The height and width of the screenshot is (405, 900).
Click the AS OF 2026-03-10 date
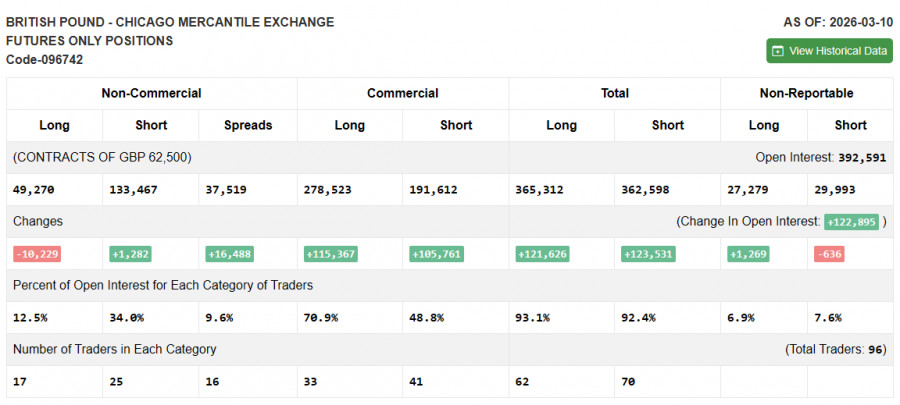click(837, 21)
